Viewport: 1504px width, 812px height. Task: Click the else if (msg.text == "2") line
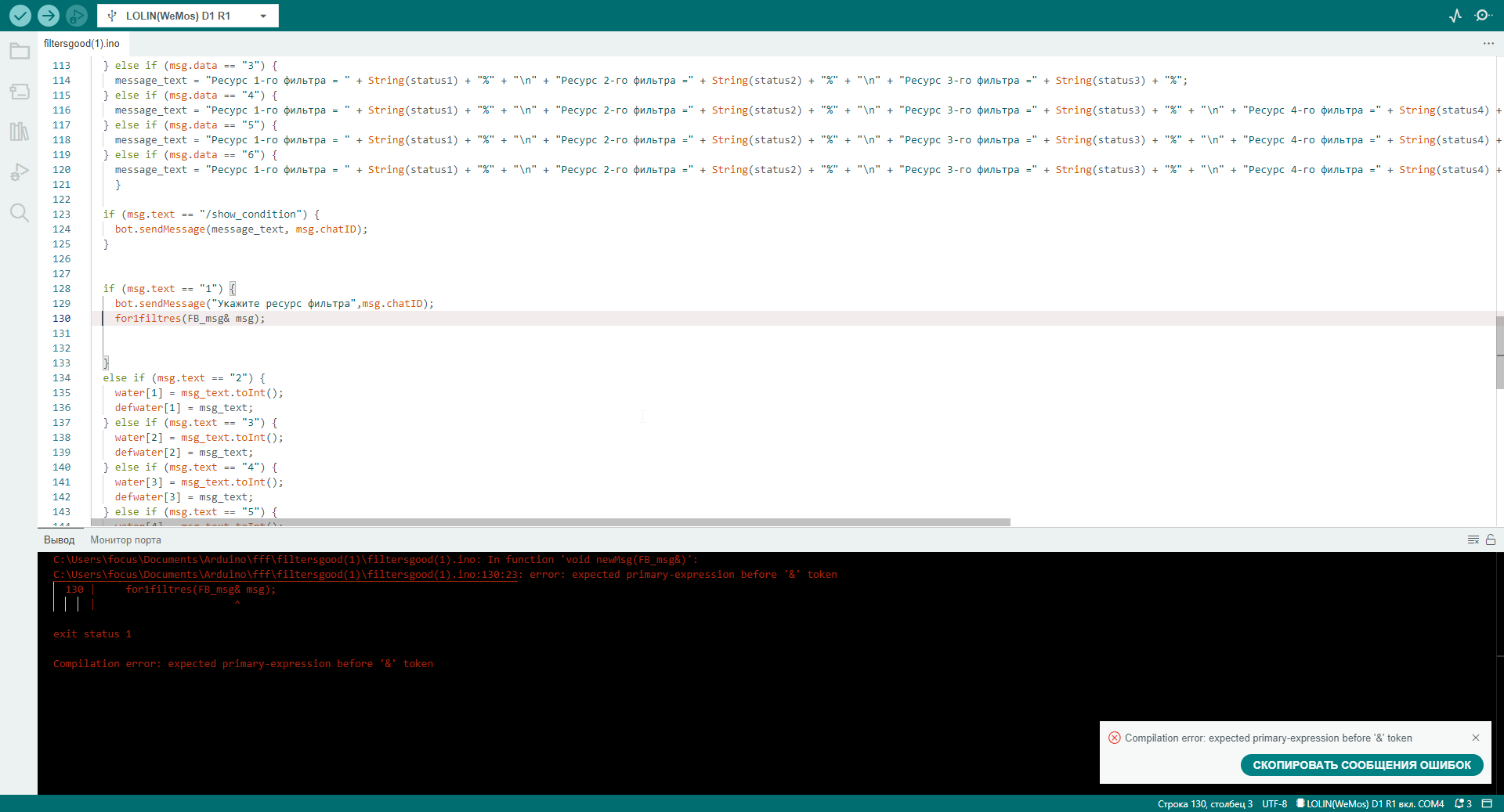184,378
